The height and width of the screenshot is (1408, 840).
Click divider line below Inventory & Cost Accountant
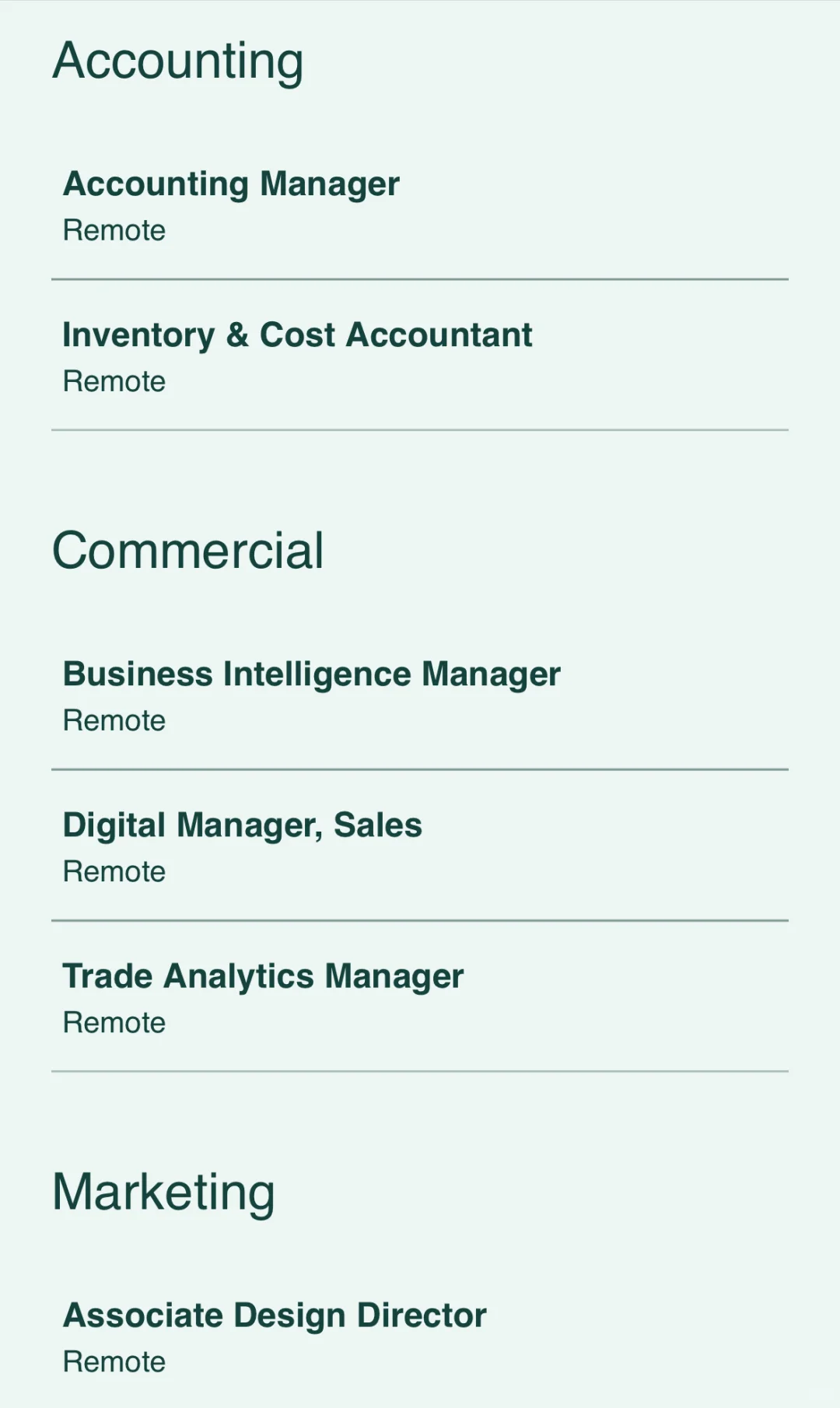[x=420, y=429]
